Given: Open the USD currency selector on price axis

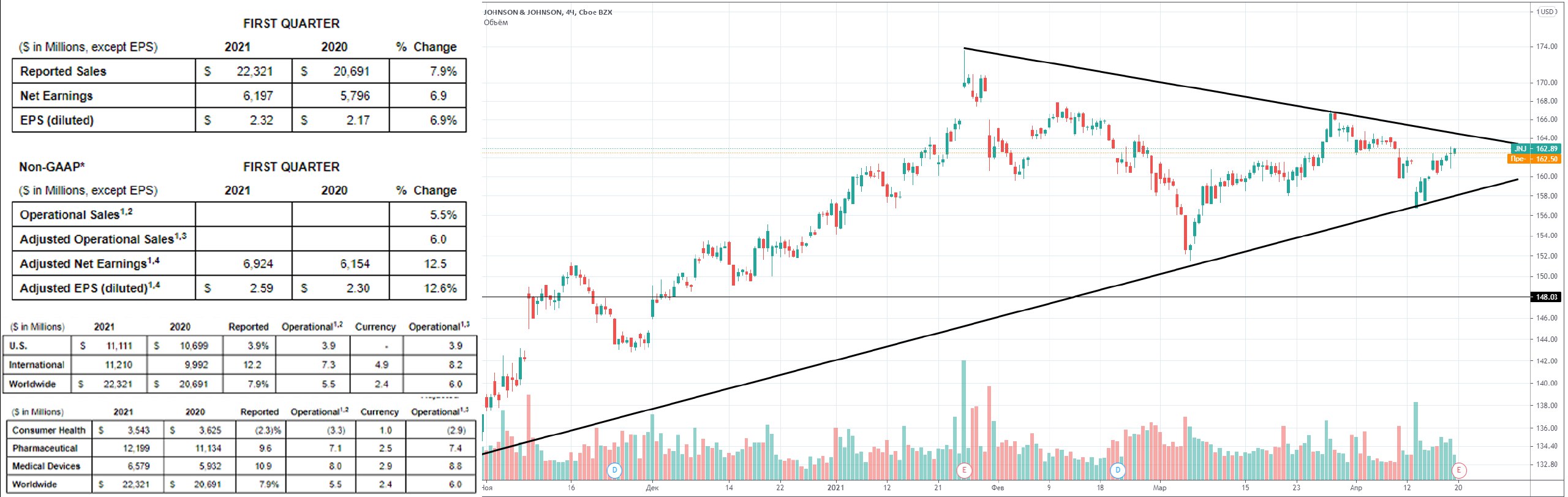Looking at the screenshot, I should point(1546,12).
